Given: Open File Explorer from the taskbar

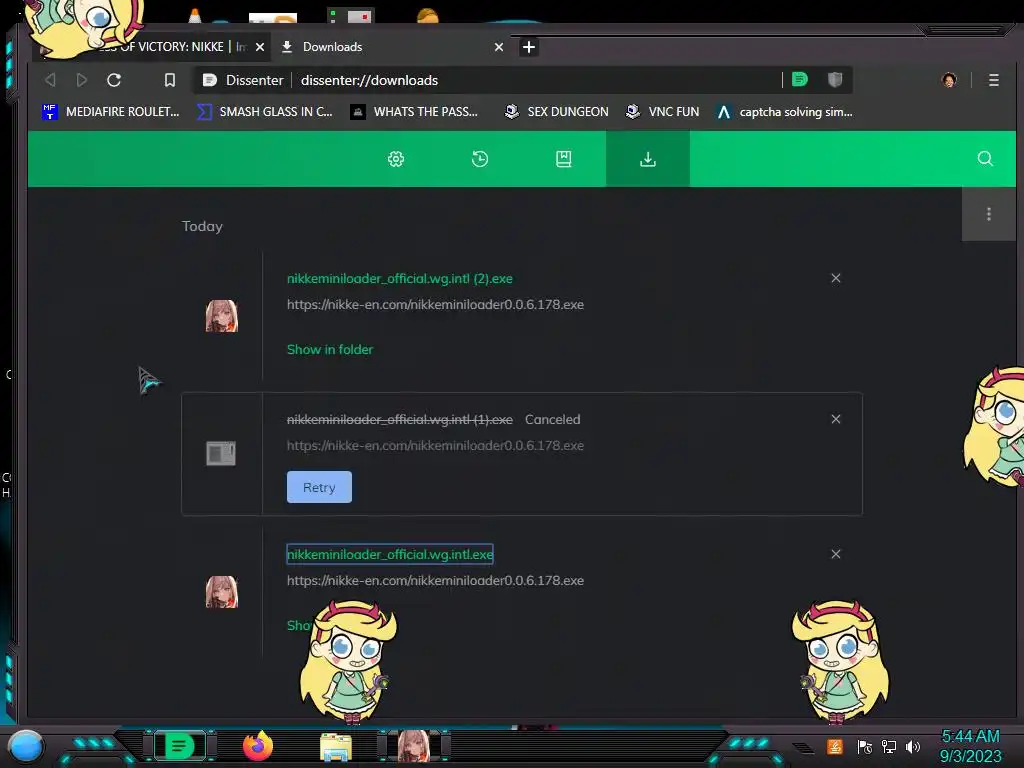Looking at the screenshot, I should [336, 747].
